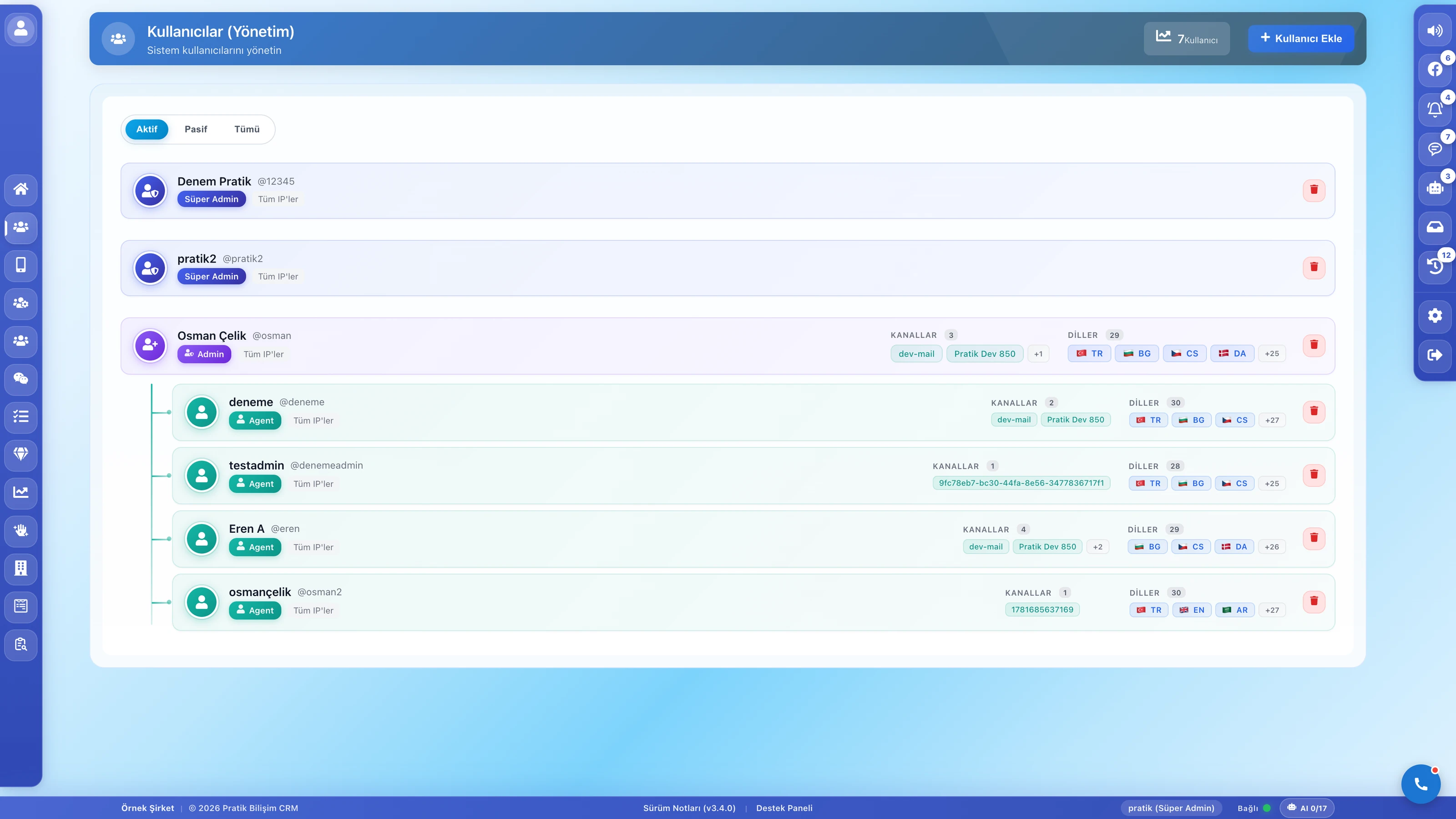
Task: Click the Kullanıcı Ekle button
Action: coord(1300,38)
